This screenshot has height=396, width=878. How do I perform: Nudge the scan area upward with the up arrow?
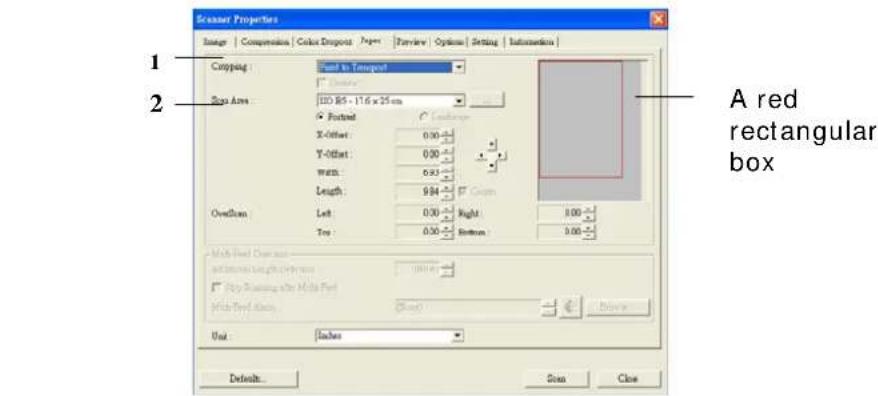click(x=492, y=145)
